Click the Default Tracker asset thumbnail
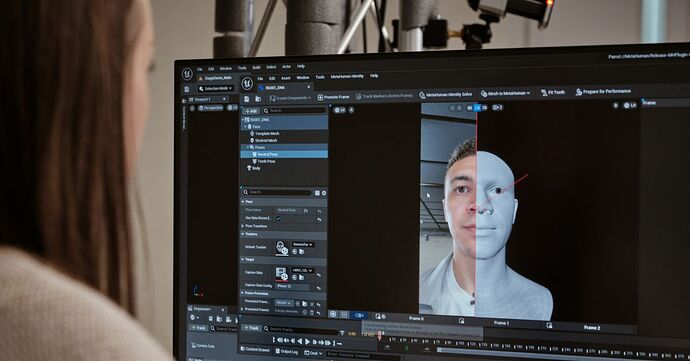Image resolution: width=690 pixels, height=361 pixels. tap(282, 248)
